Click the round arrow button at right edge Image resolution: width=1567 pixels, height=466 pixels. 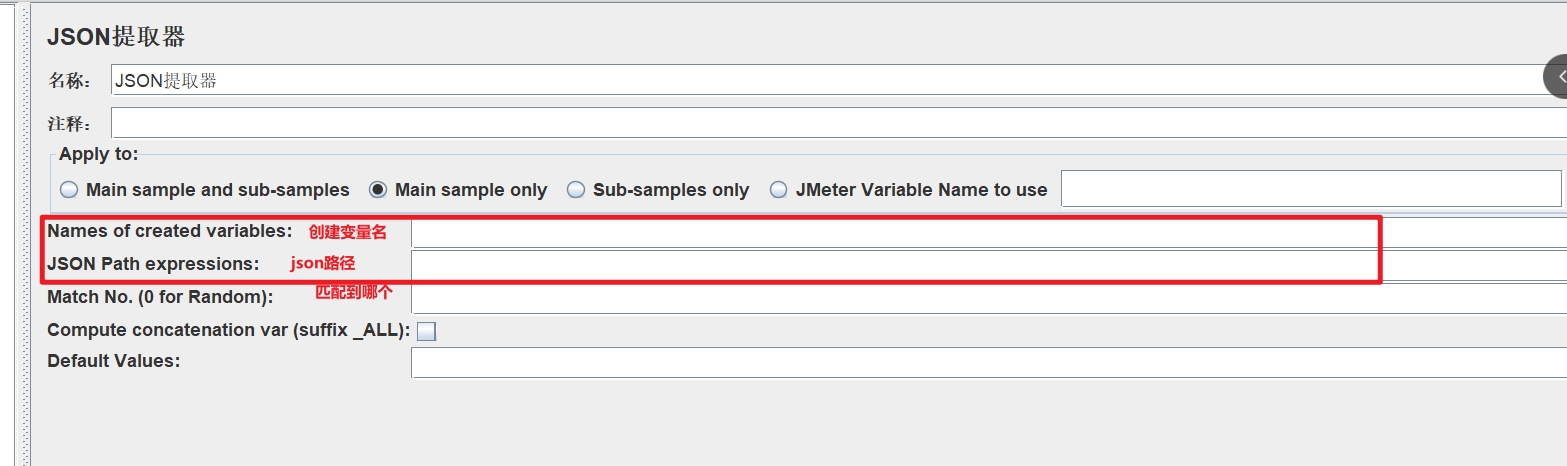coord(1556,76)
